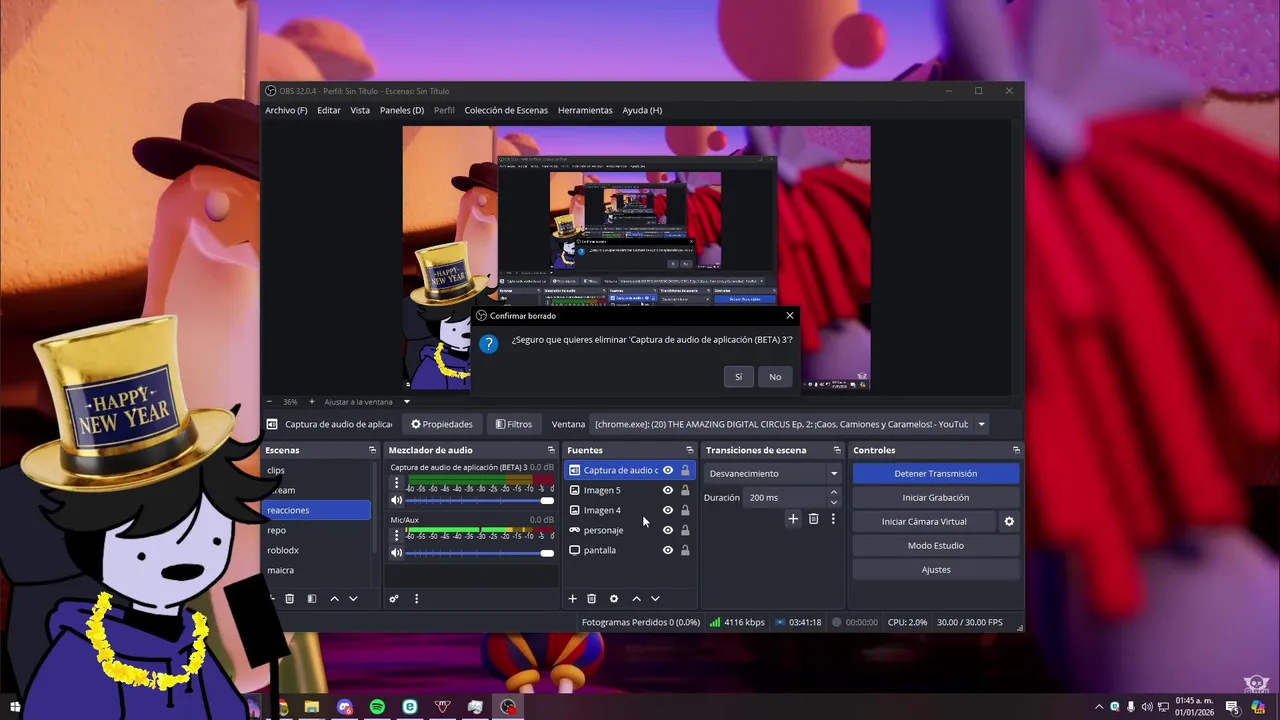Toggle lock on personaje source
Viewport: 1280px width, 720px height.
click(685, 530)
